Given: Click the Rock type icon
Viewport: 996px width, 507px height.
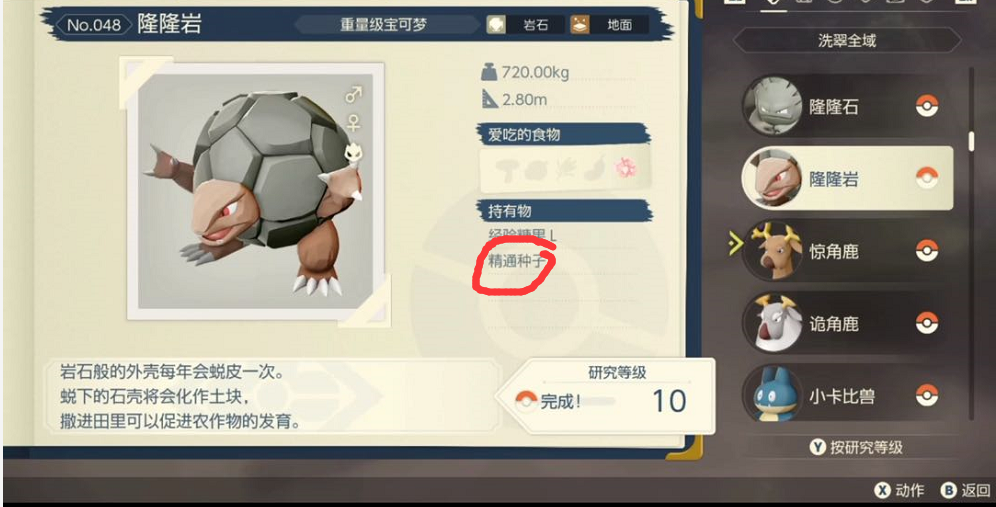Looking at the screenshot, I should point(496,25).
